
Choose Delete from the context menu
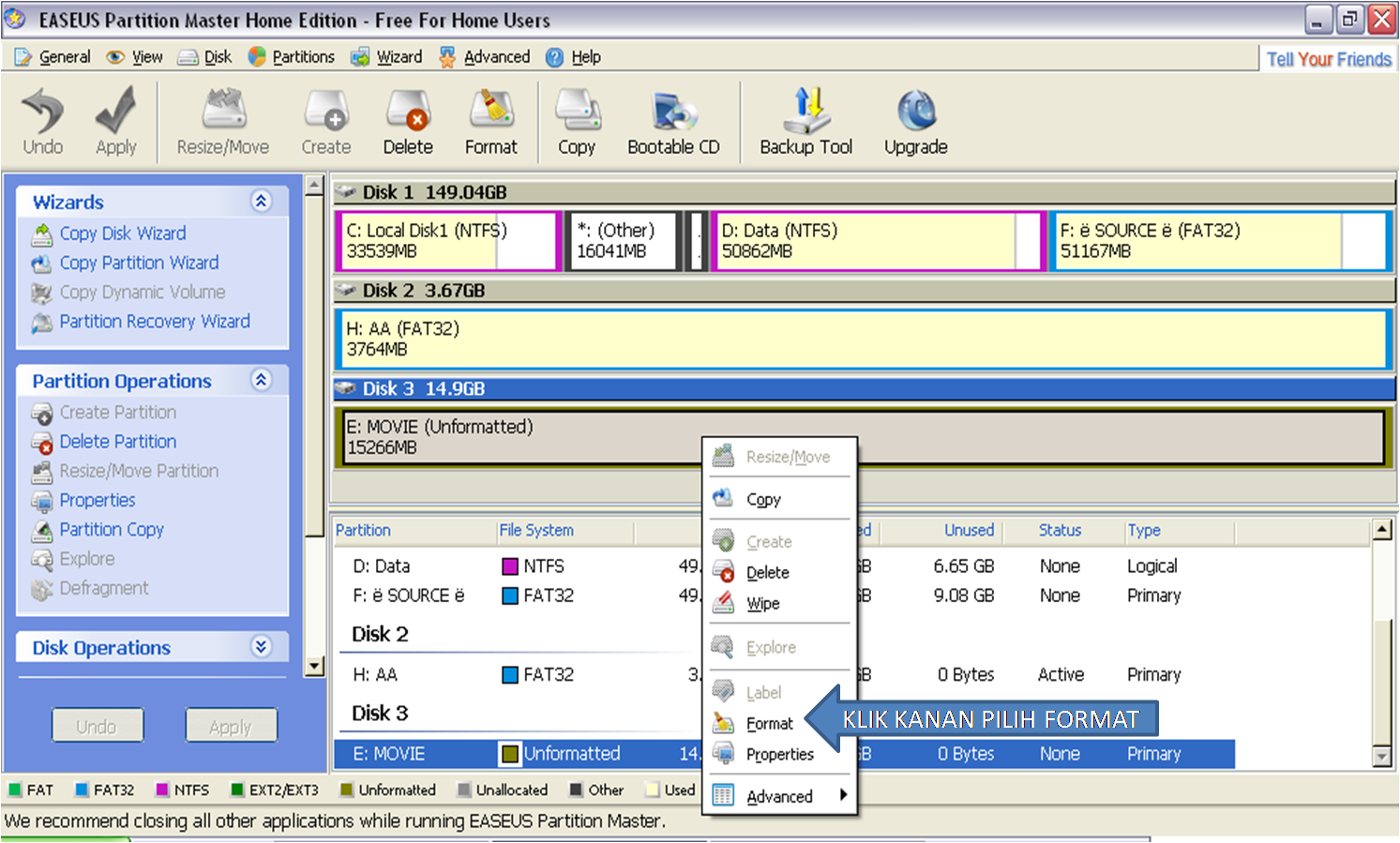coord(780,572)
